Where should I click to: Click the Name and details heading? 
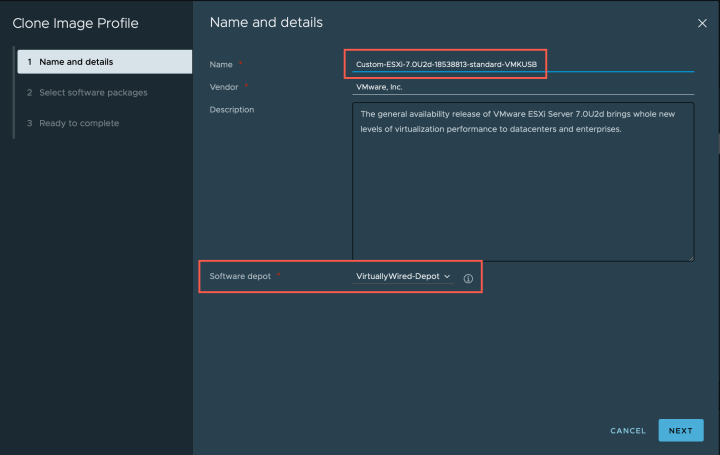tap(266, 22)
